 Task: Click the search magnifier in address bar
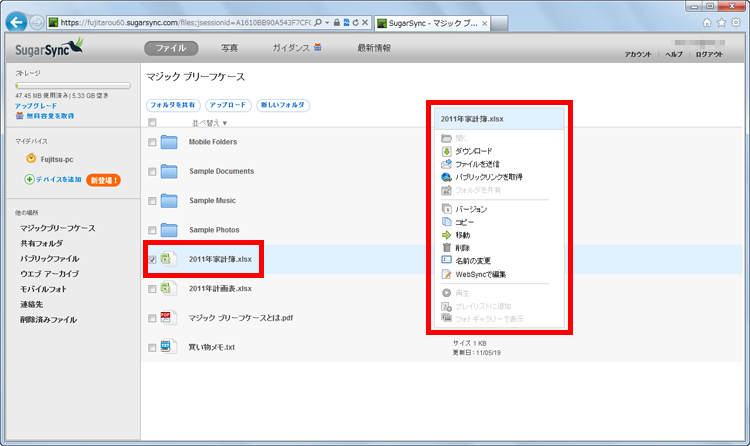tap(318, 22)
